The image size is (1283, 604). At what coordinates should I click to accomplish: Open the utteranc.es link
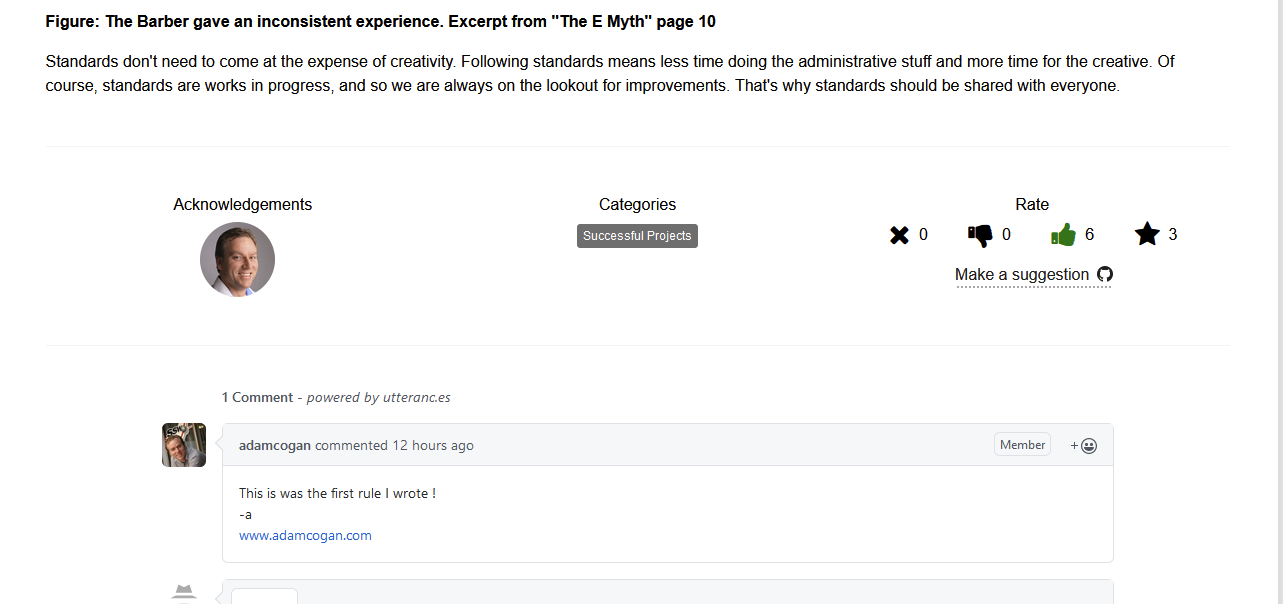tap(417, 397)
